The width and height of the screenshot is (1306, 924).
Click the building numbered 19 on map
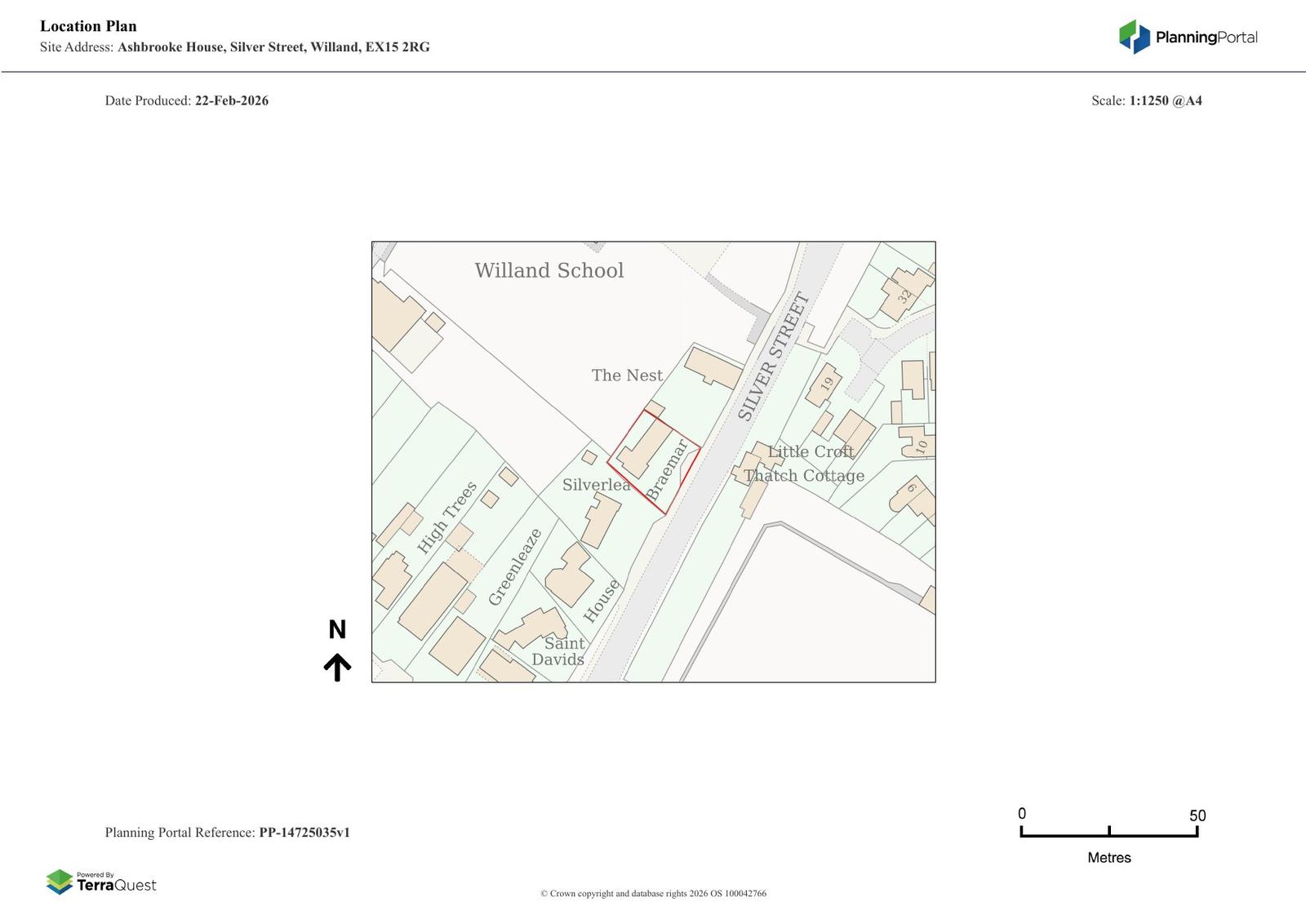tap(824, 385)
